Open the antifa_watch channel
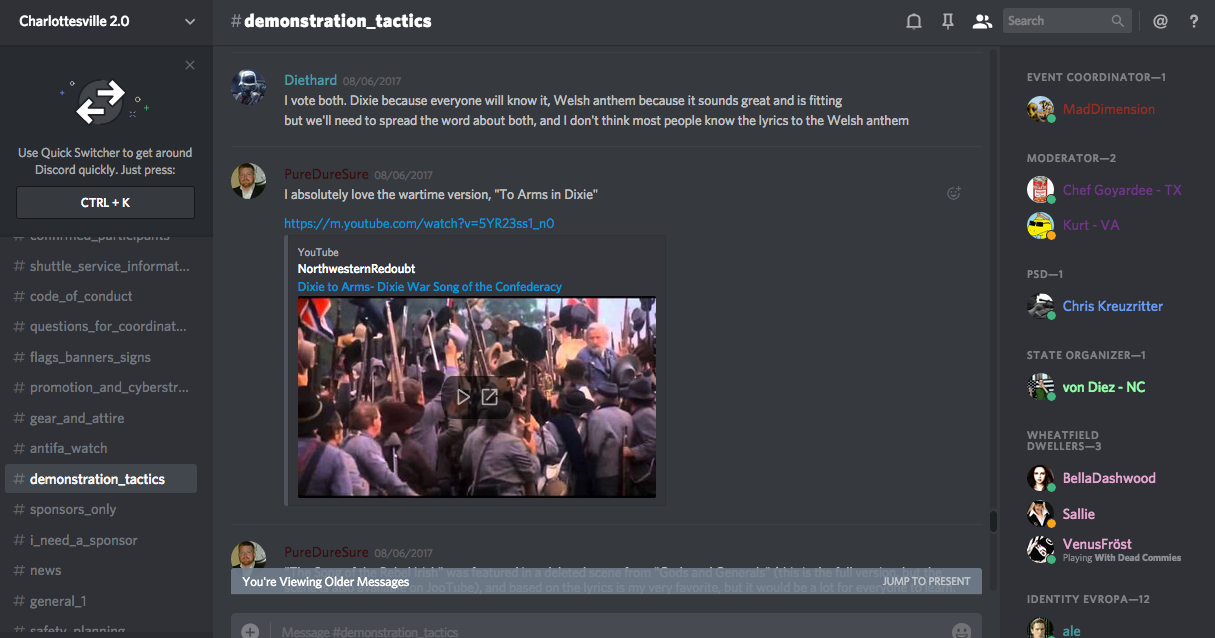Screen dimensions: 1215x638 (x=68, y=448)
